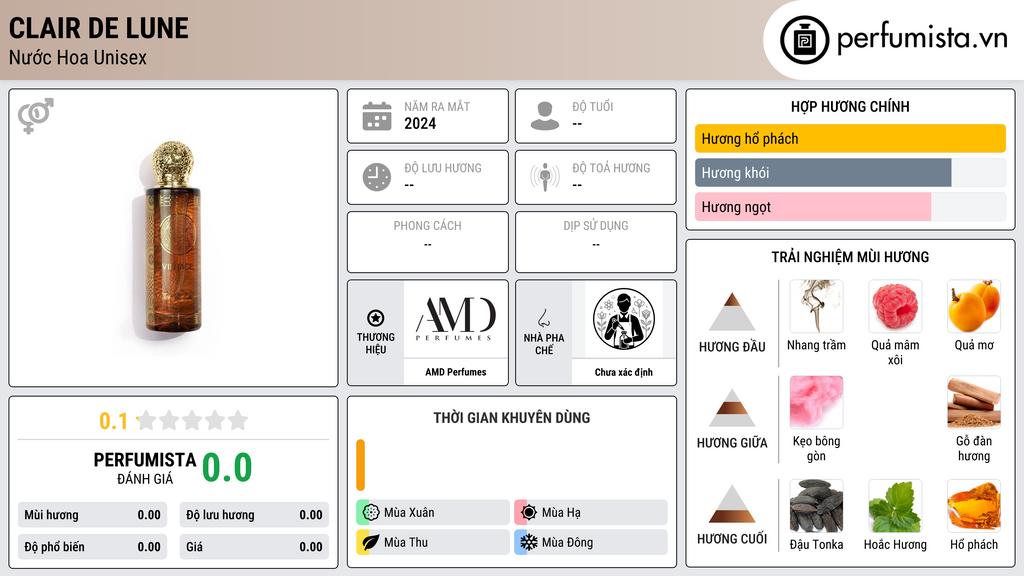Click the calendar icon for Năm ra mắt
1024x576 pixels.
[377, 116]
